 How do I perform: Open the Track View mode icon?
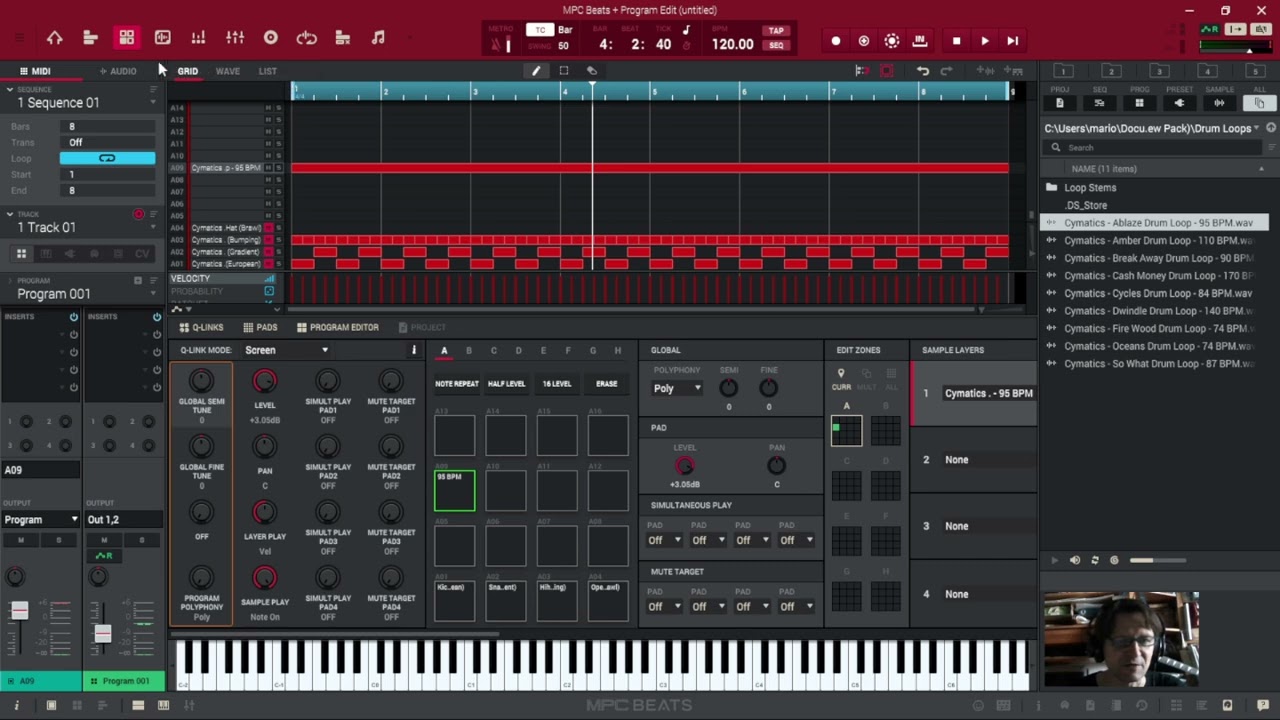click(90, 38)
